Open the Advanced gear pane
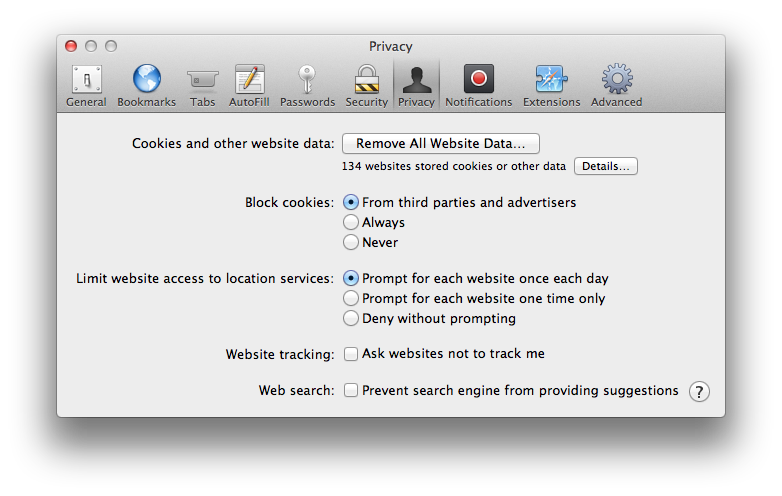Screen dimensions: 782x496 [x=617, y=86]
